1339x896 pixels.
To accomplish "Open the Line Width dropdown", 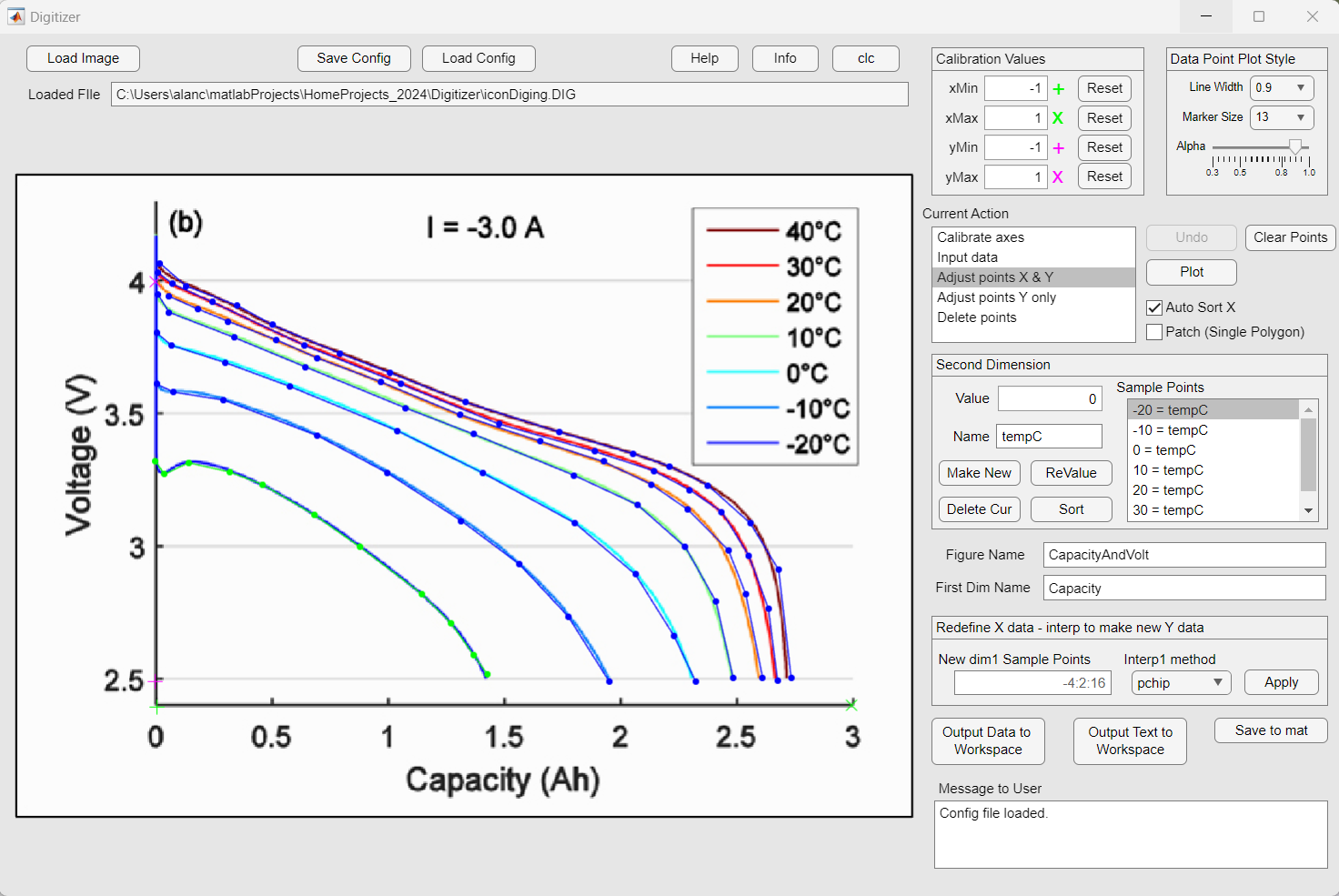I will pos(1282,88).
